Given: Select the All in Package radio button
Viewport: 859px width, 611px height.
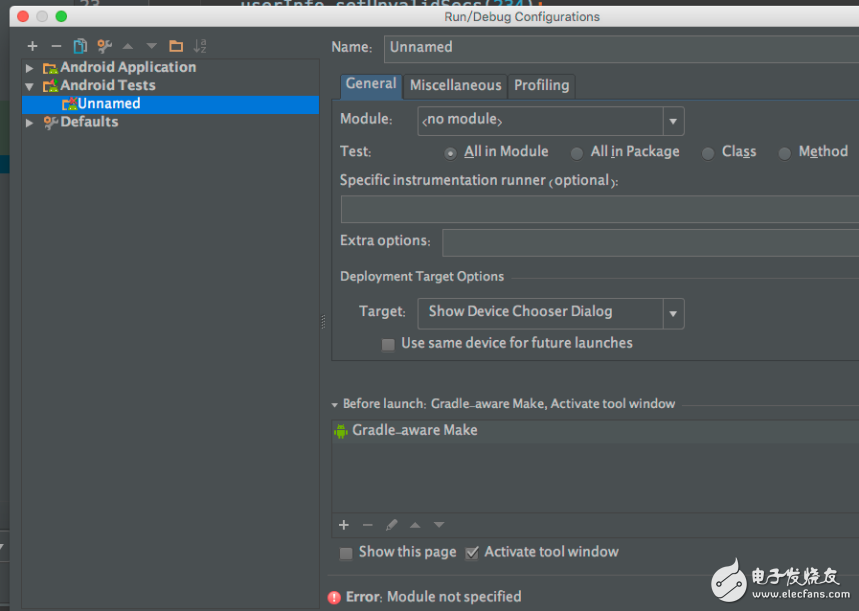Looking at the screenshot, I should pos(577,153).
